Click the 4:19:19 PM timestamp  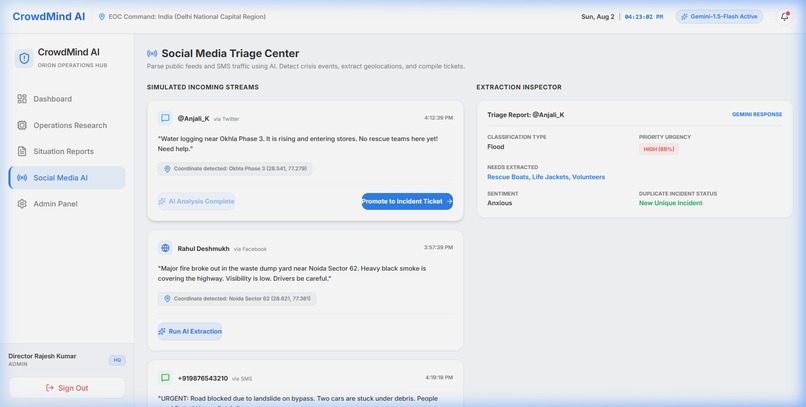pos(439,377)
